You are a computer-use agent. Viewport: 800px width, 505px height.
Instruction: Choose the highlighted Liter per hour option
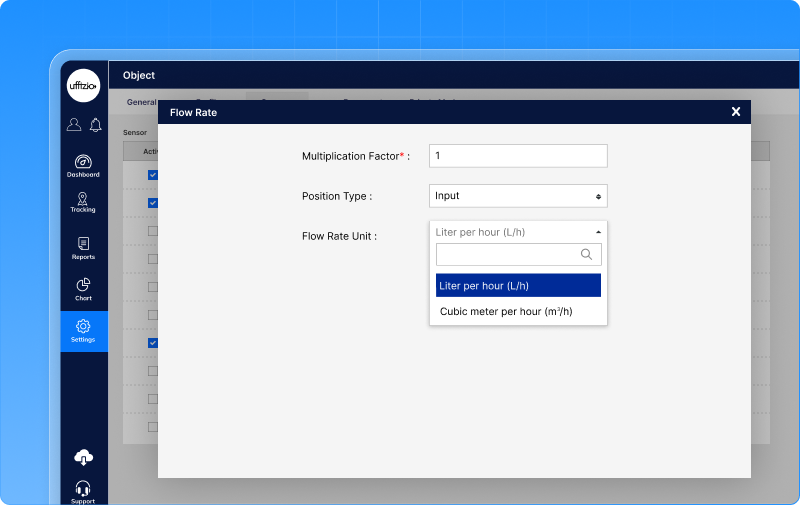[518, 286]
